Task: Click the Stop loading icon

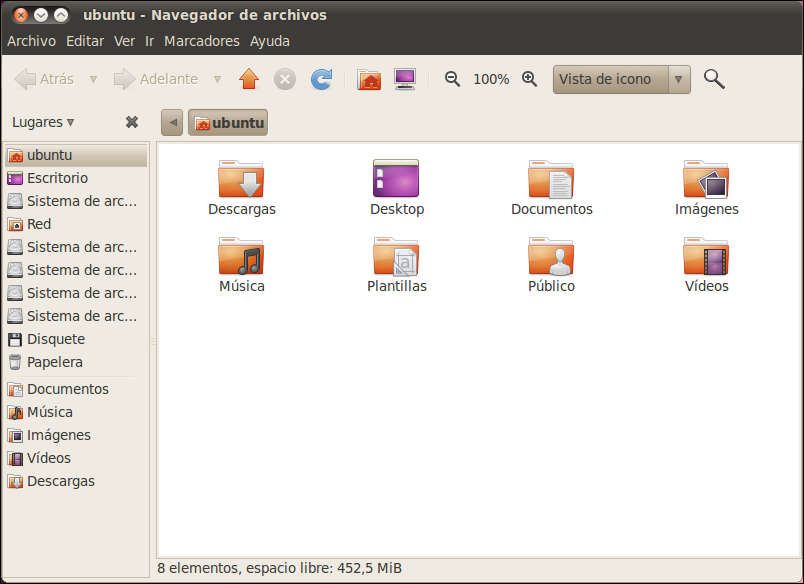Action: (x=285, y=79)
